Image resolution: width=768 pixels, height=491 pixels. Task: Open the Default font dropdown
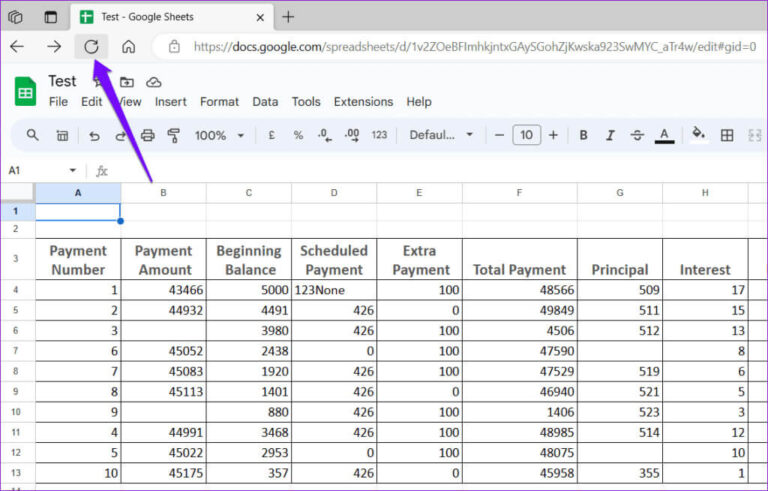(441, 135)
